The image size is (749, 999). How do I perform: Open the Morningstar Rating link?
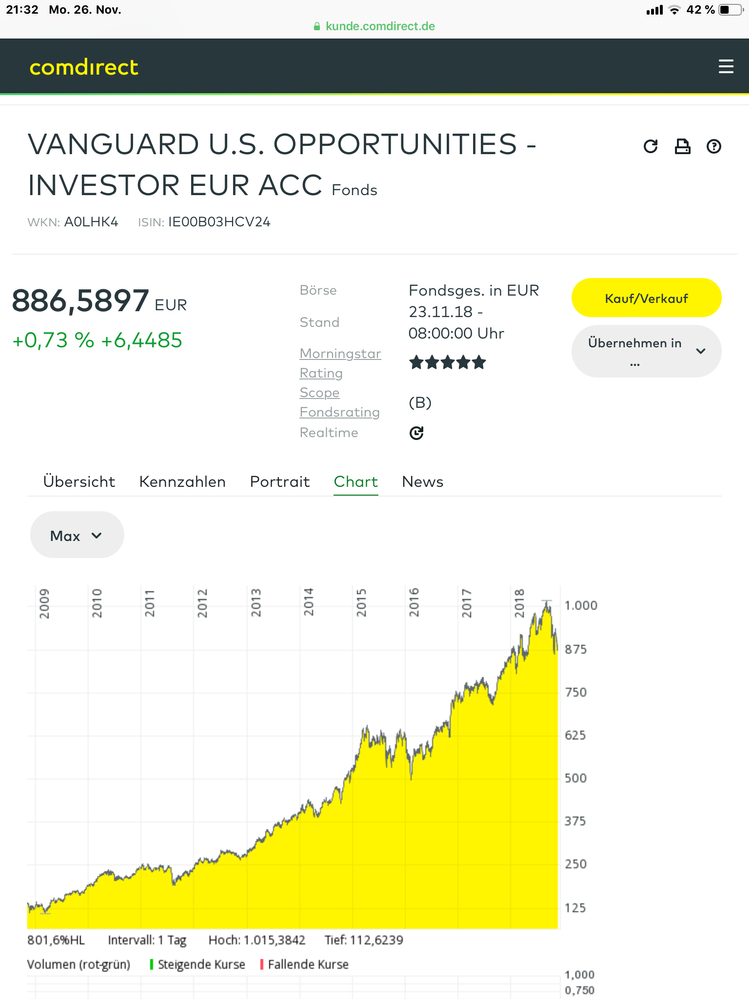pos(340,363)
